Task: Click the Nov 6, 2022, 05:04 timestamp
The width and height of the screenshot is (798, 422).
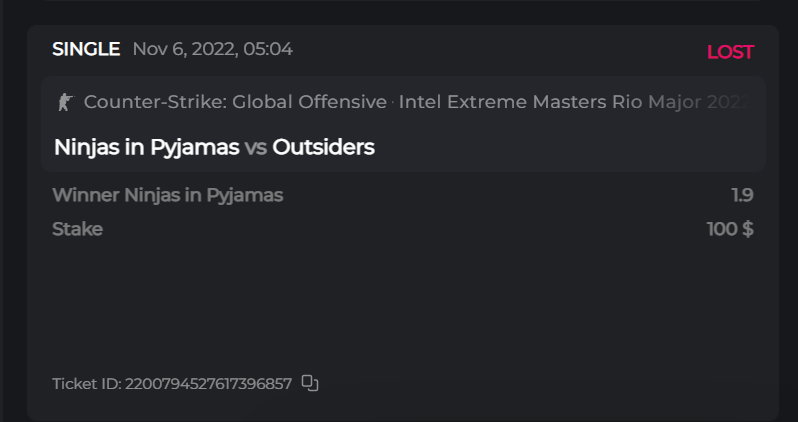Action: coord(212,49)
